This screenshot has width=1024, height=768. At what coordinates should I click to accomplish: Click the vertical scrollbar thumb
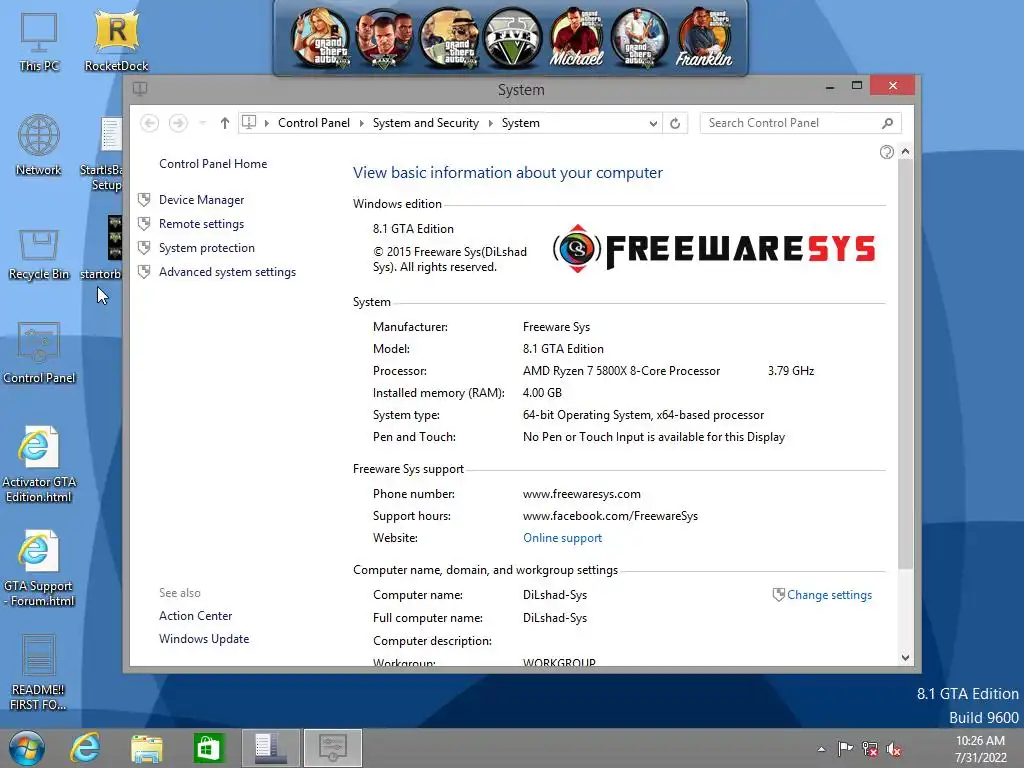905,363
